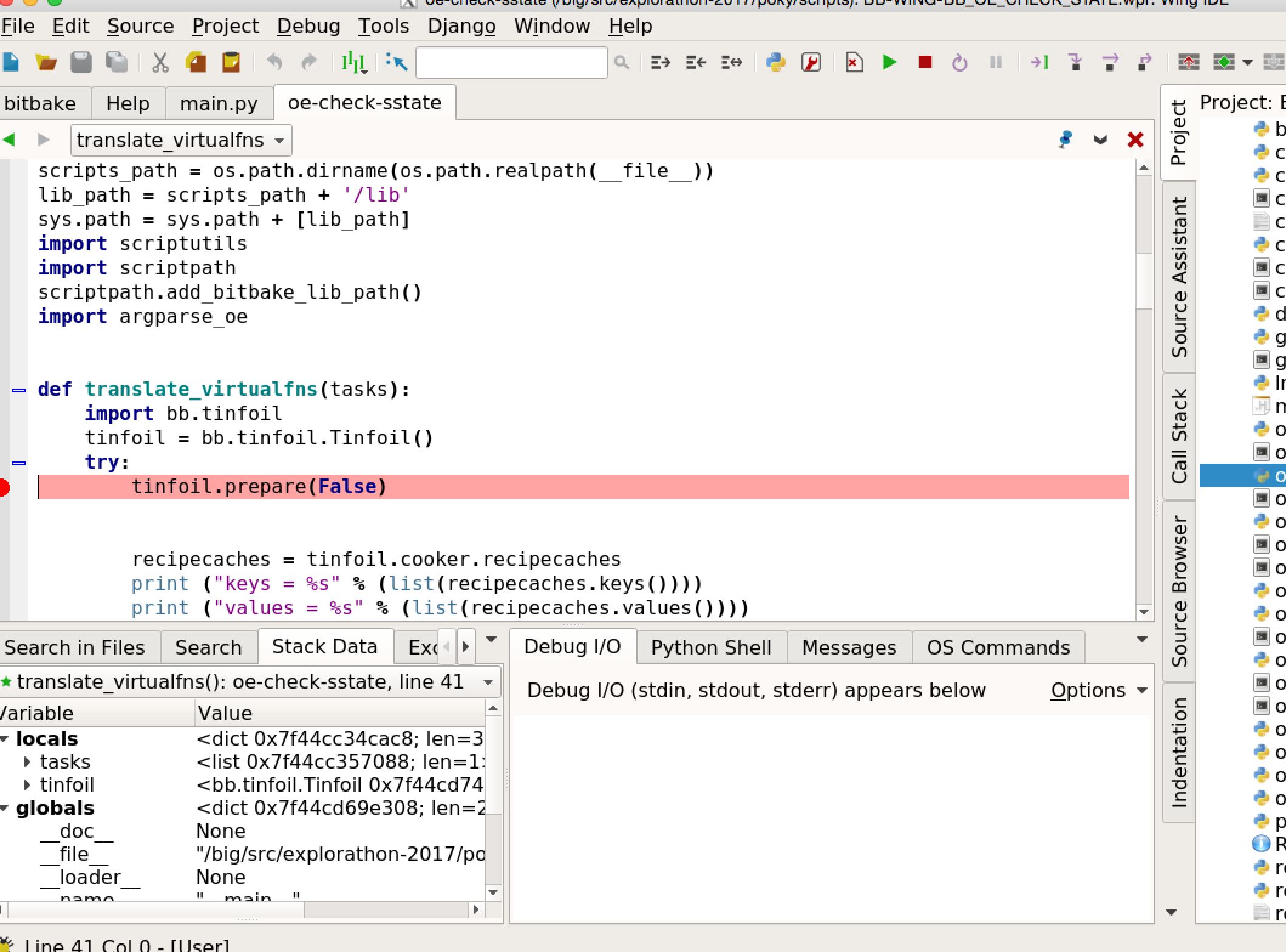Click the Restart debugging icon

(959, 63)
